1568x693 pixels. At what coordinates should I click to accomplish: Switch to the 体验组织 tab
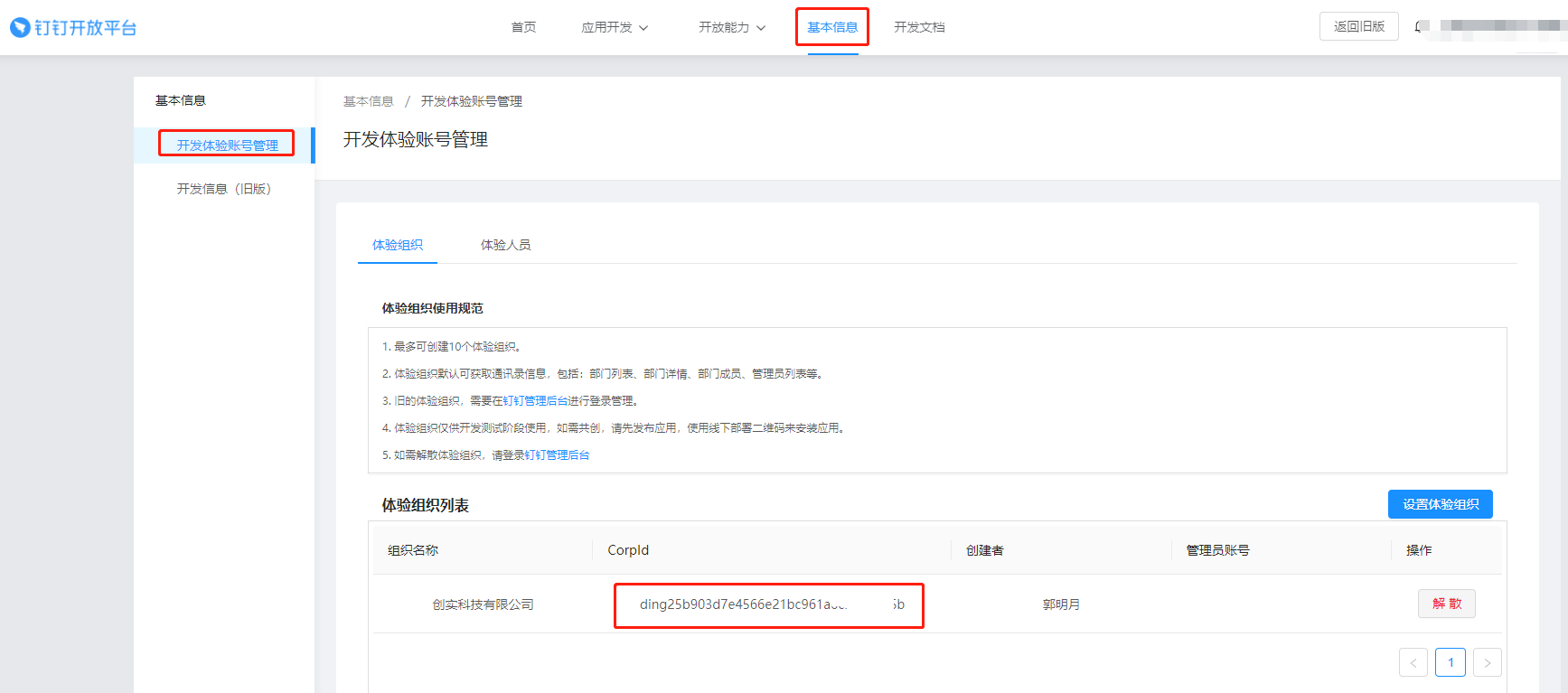[x=397, y=245]
